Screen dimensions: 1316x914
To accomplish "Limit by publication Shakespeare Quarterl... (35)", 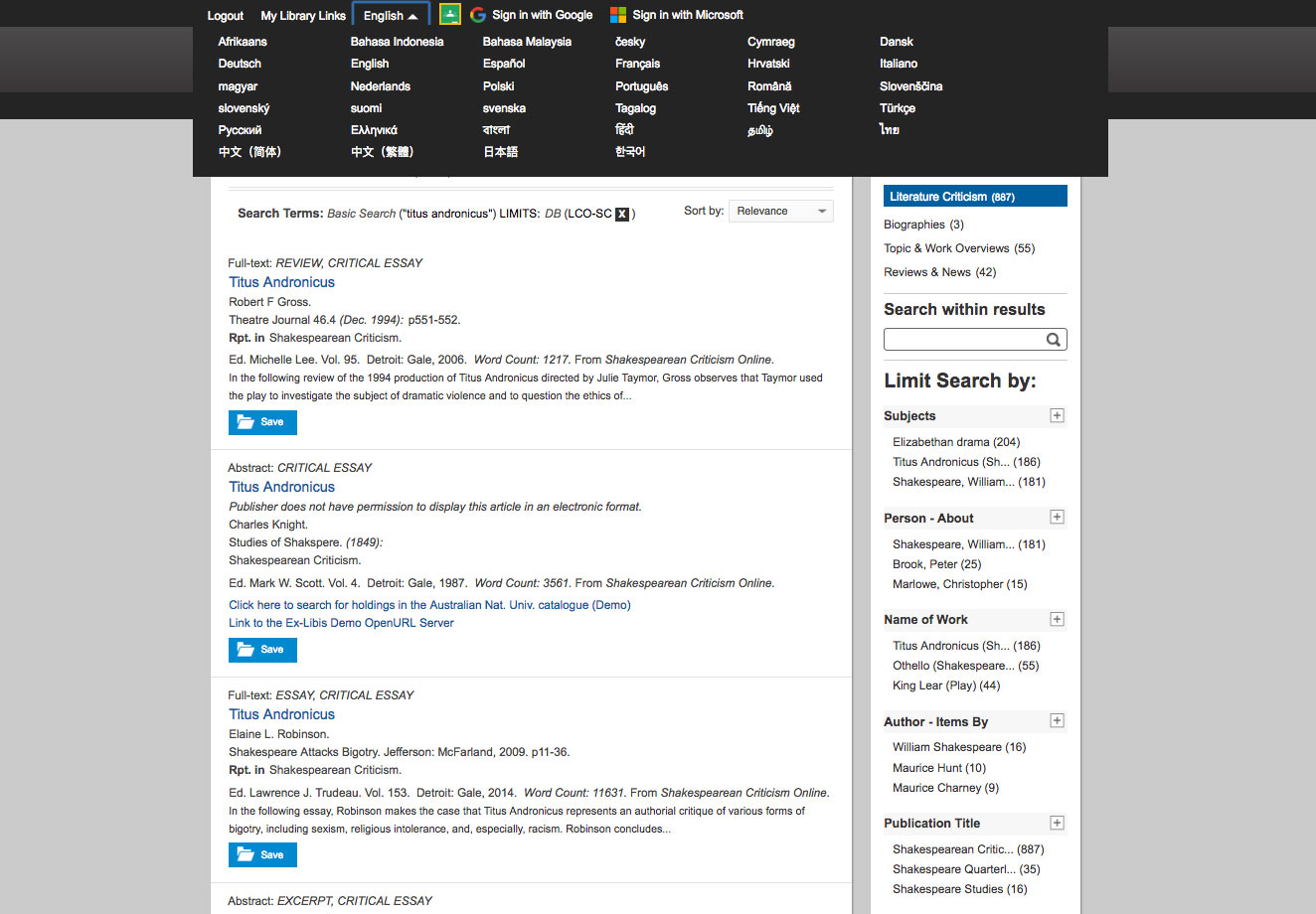I will tap(966, 869).
